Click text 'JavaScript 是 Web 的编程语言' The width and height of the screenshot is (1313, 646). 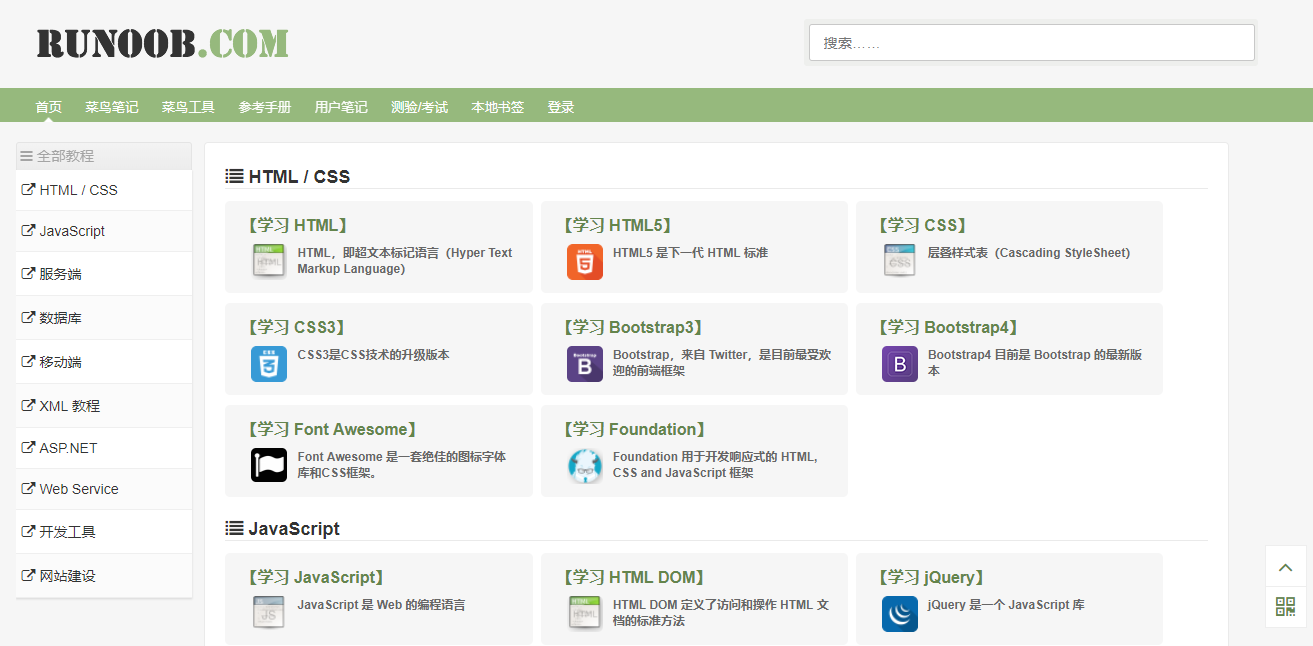pos(381,605)
